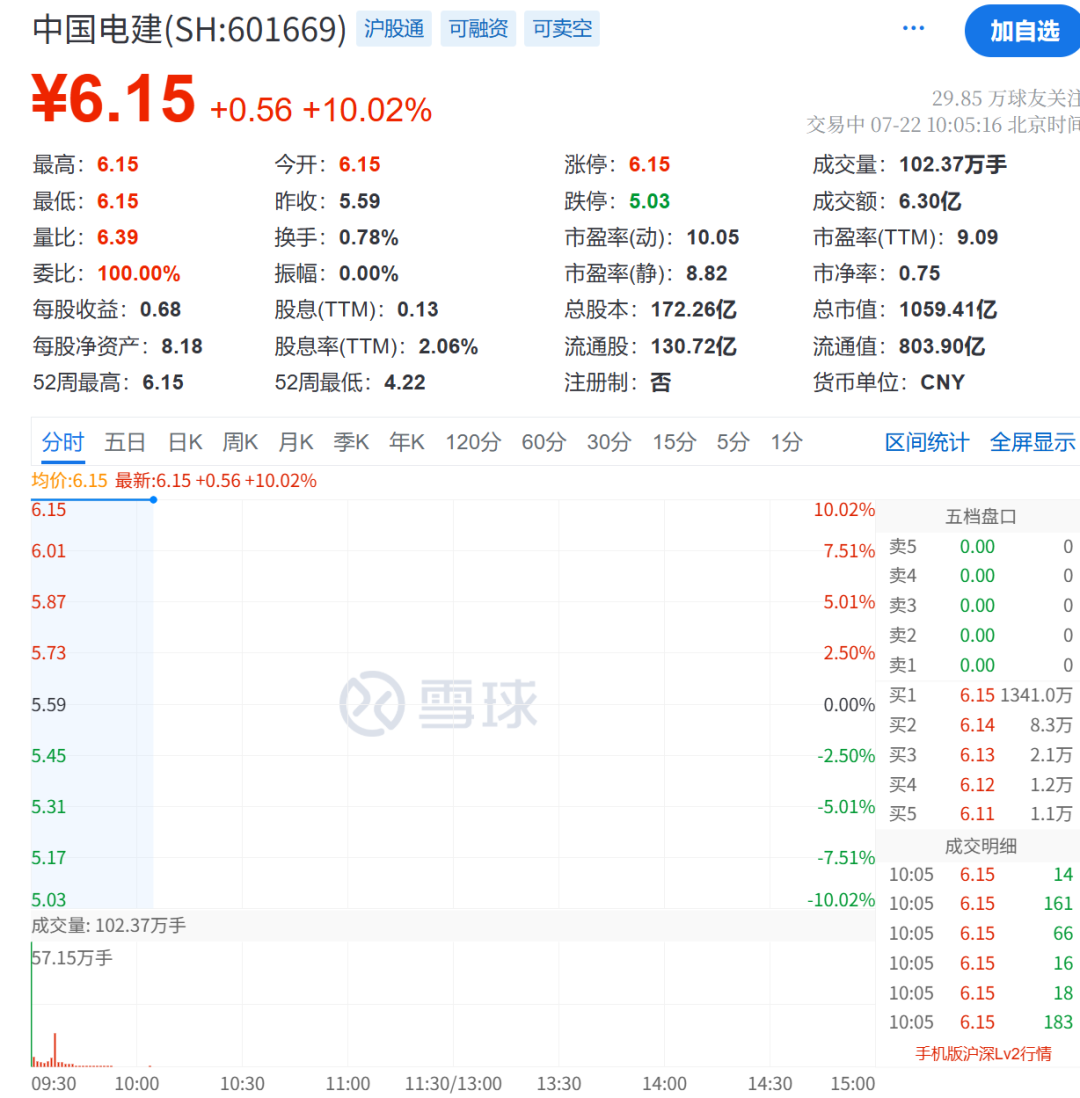
Task: Switch to the 五日 chart tab
Action: [125, 443]
